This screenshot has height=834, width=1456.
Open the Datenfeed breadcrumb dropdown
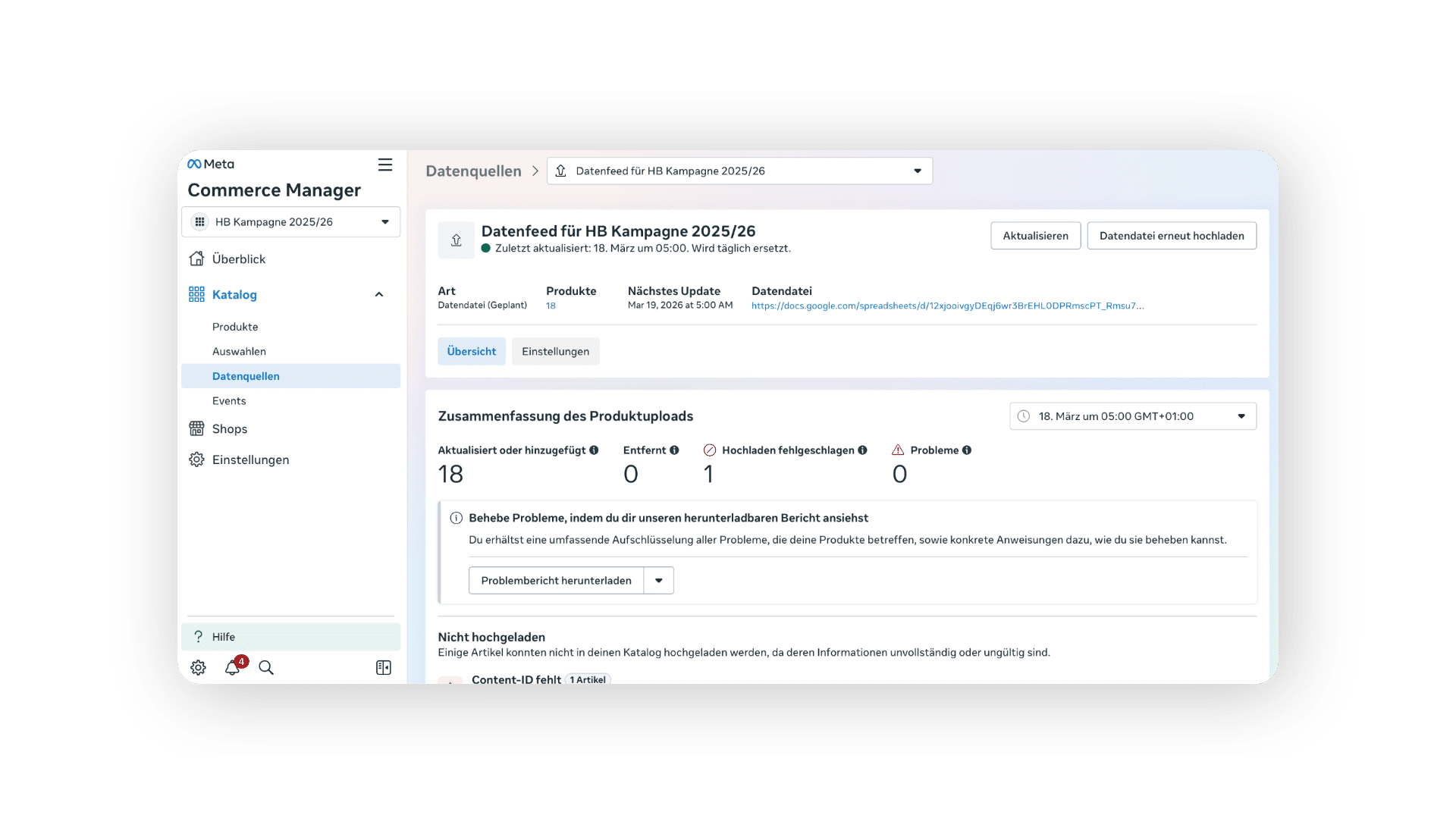[x=740, y=171]
